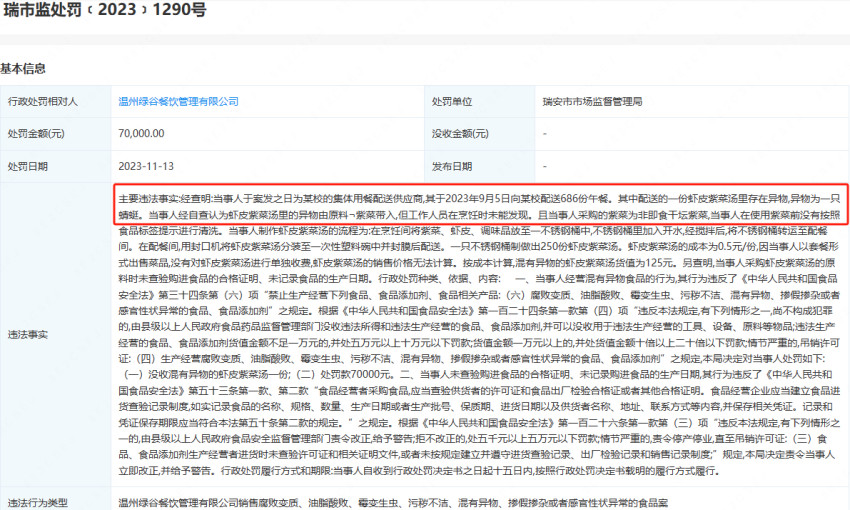The image size is (850, 510).
Task: Click the 发布日期 label cell
Action: click(x=451, y=166)
